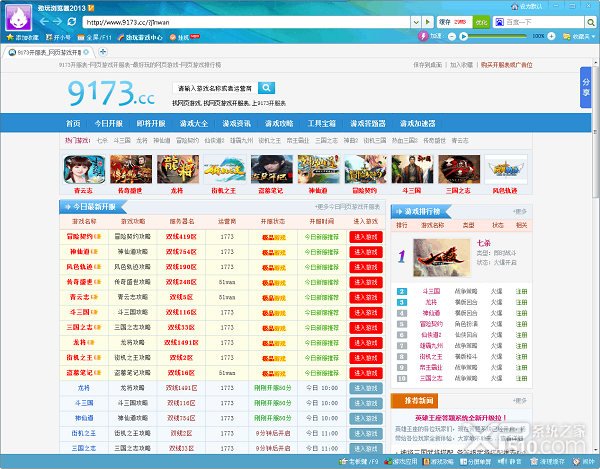Viewport: 600px width, 469px height.
Task: Expand 更多 in 推荐新闻 panel
Action: point(520,401)
